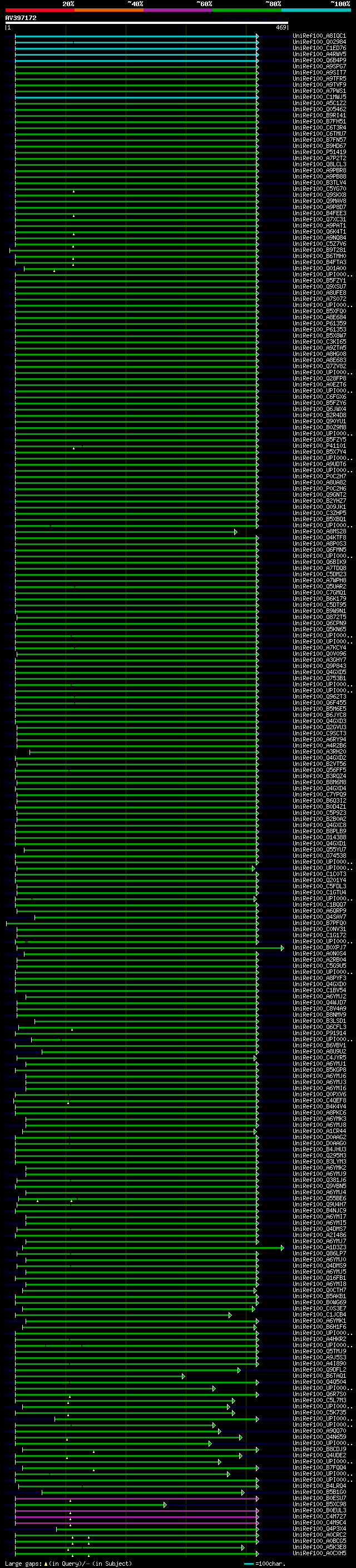Select hit UniRef100_C1MWJ5

tap(137, 97)
